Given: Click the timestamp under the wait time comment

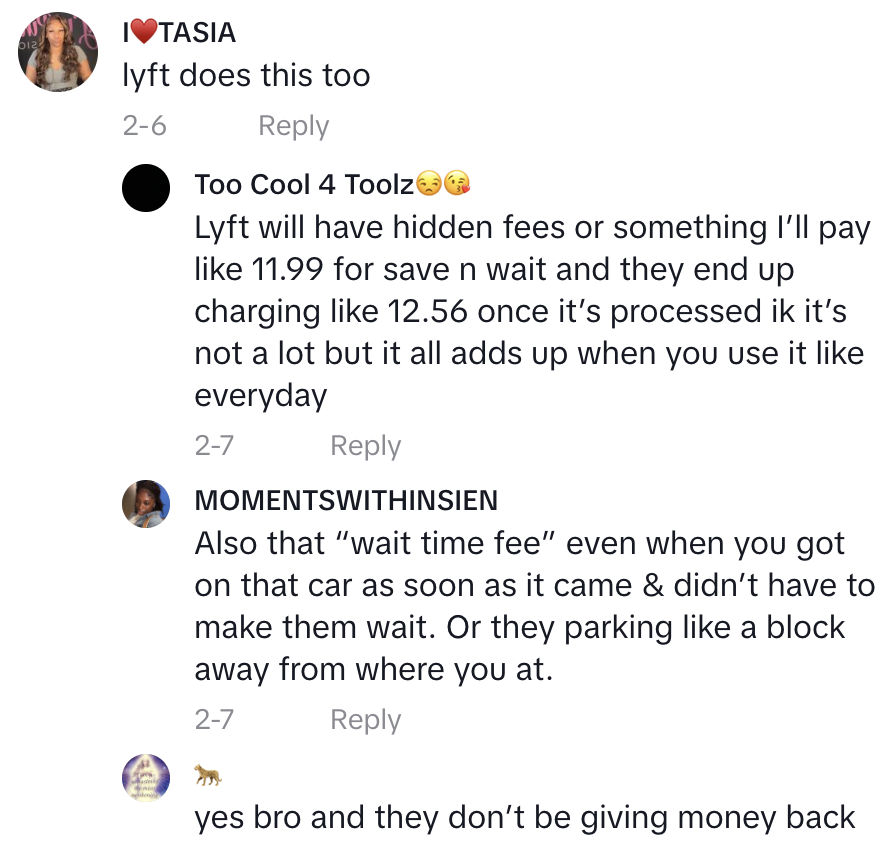Looking at the screenshot, I should click(x=214, y=720).
